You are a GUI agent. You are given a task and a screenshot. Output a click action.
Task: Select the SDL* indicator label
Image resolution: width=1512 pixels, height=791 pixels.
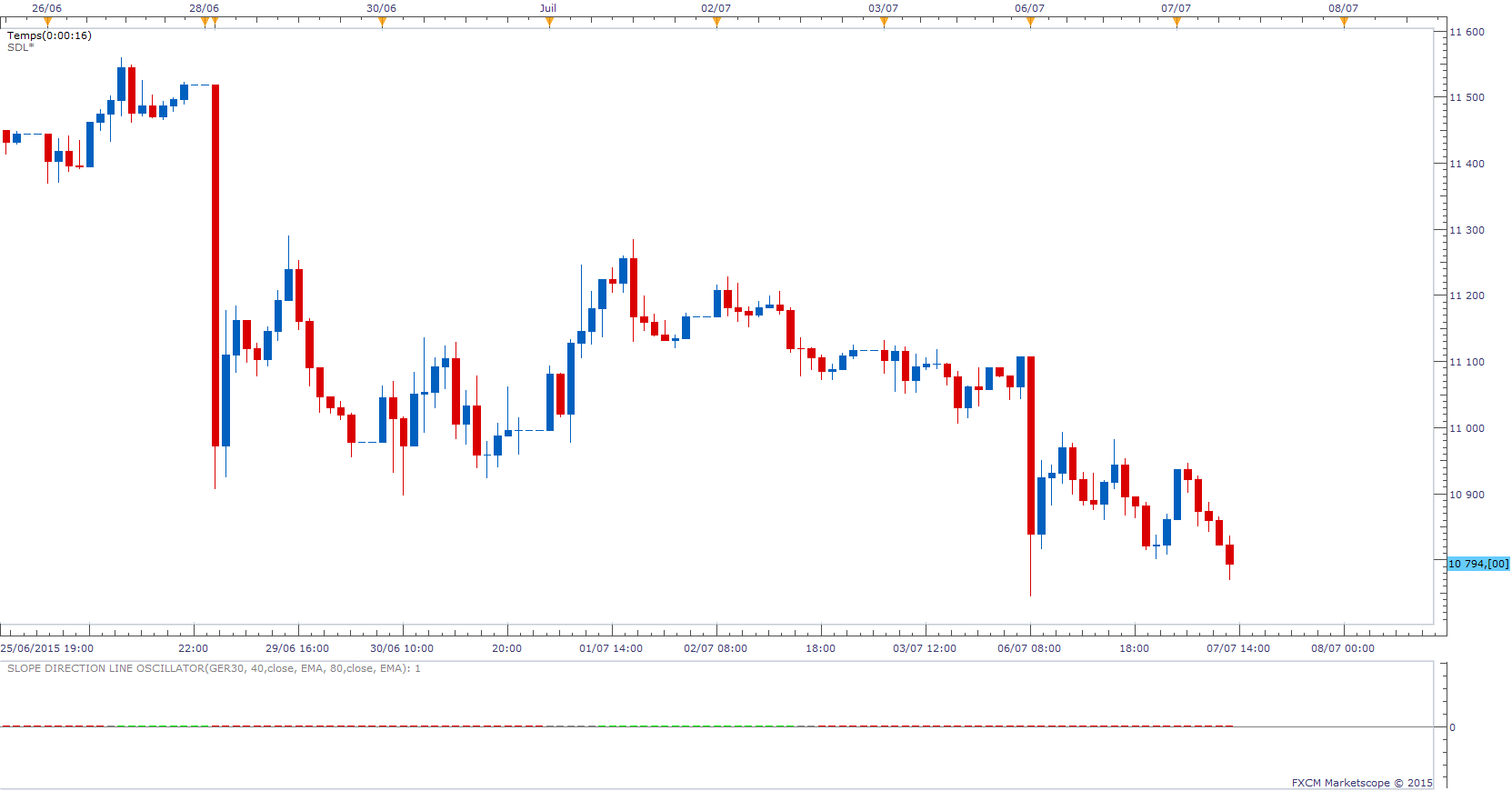point(20,47)
